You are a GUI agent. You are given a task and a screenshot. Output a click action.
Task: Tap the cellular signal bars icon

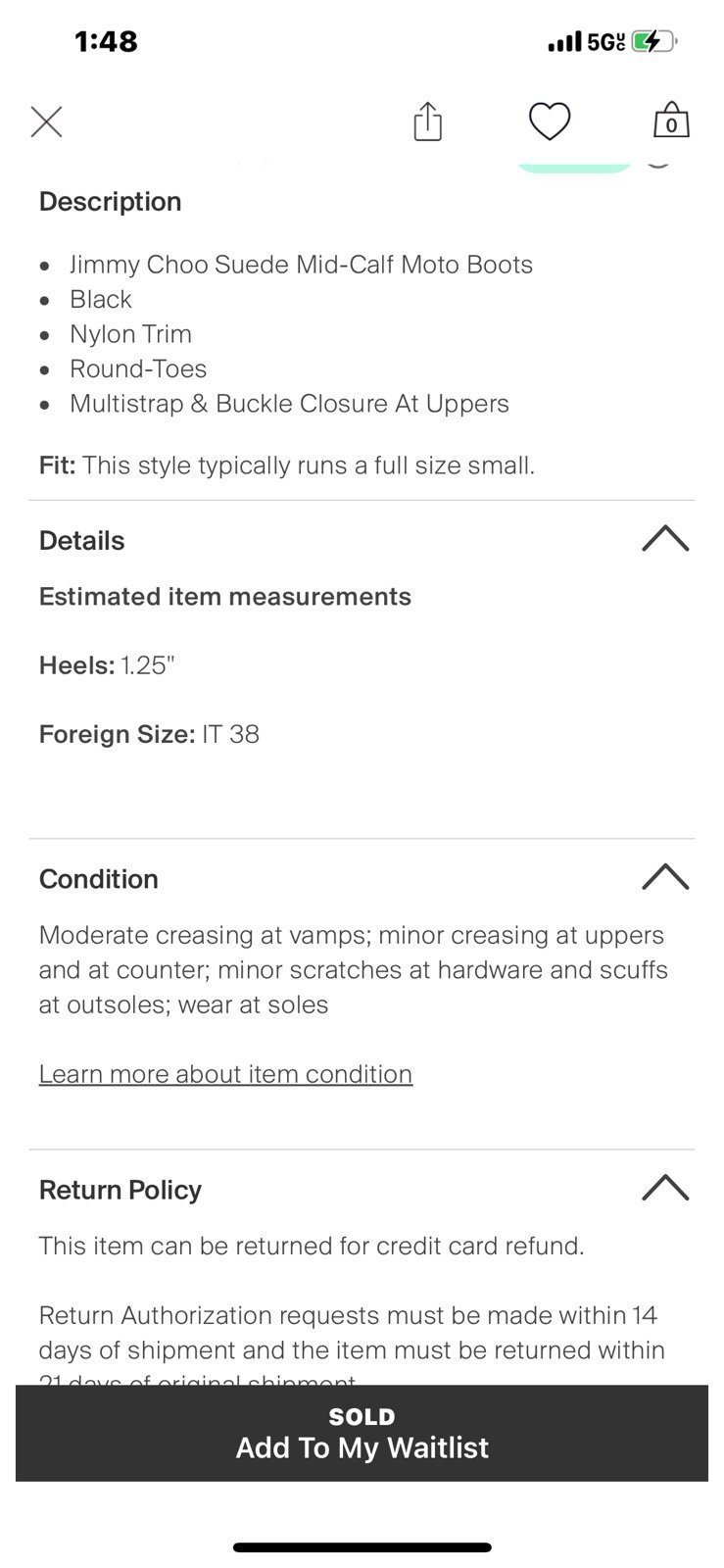point(564,42)
